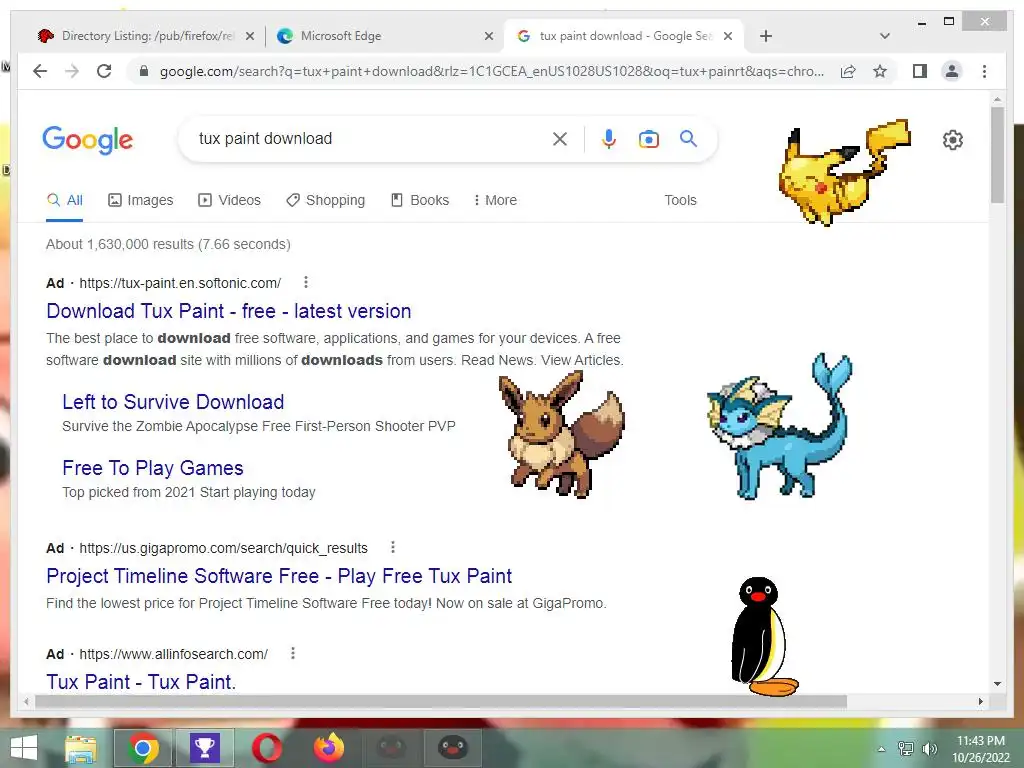Image resolution: width=1024 pixels, height=768 pixels.
Task: Click the URL address bar
Action: coord(491,71)
